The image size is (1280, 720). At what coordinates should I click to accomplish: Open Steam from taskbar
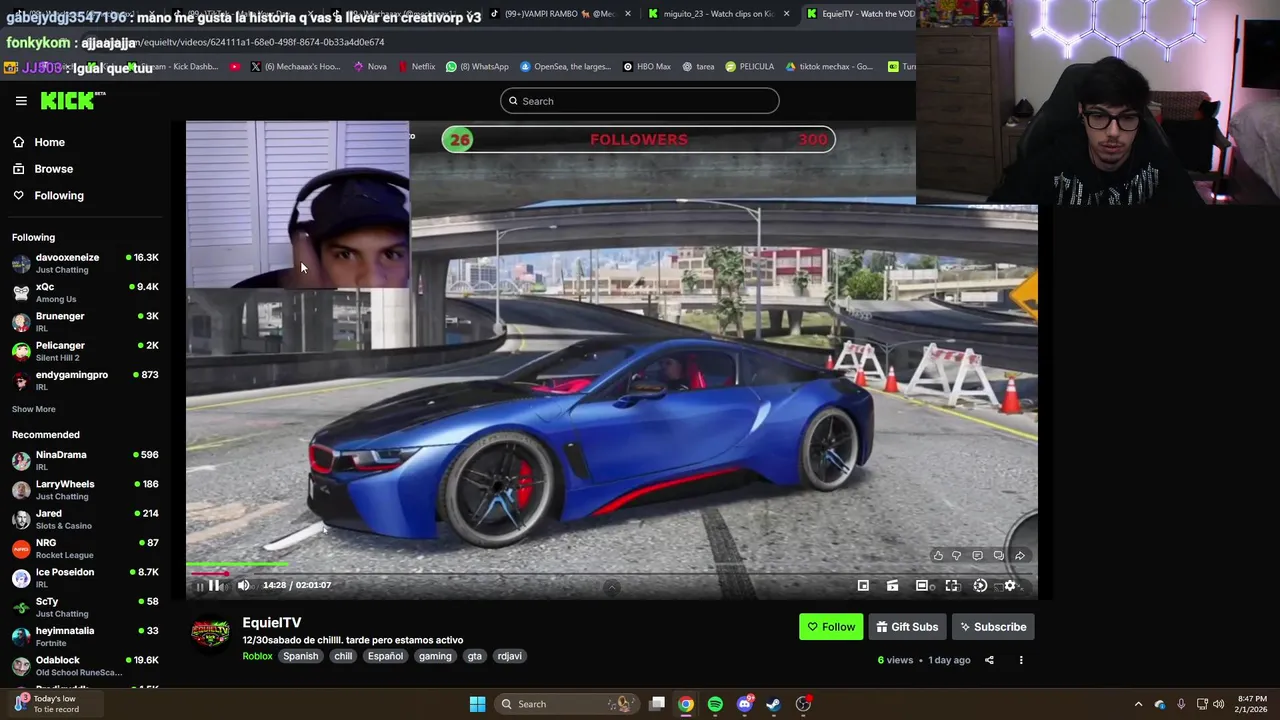pos(773,704)
